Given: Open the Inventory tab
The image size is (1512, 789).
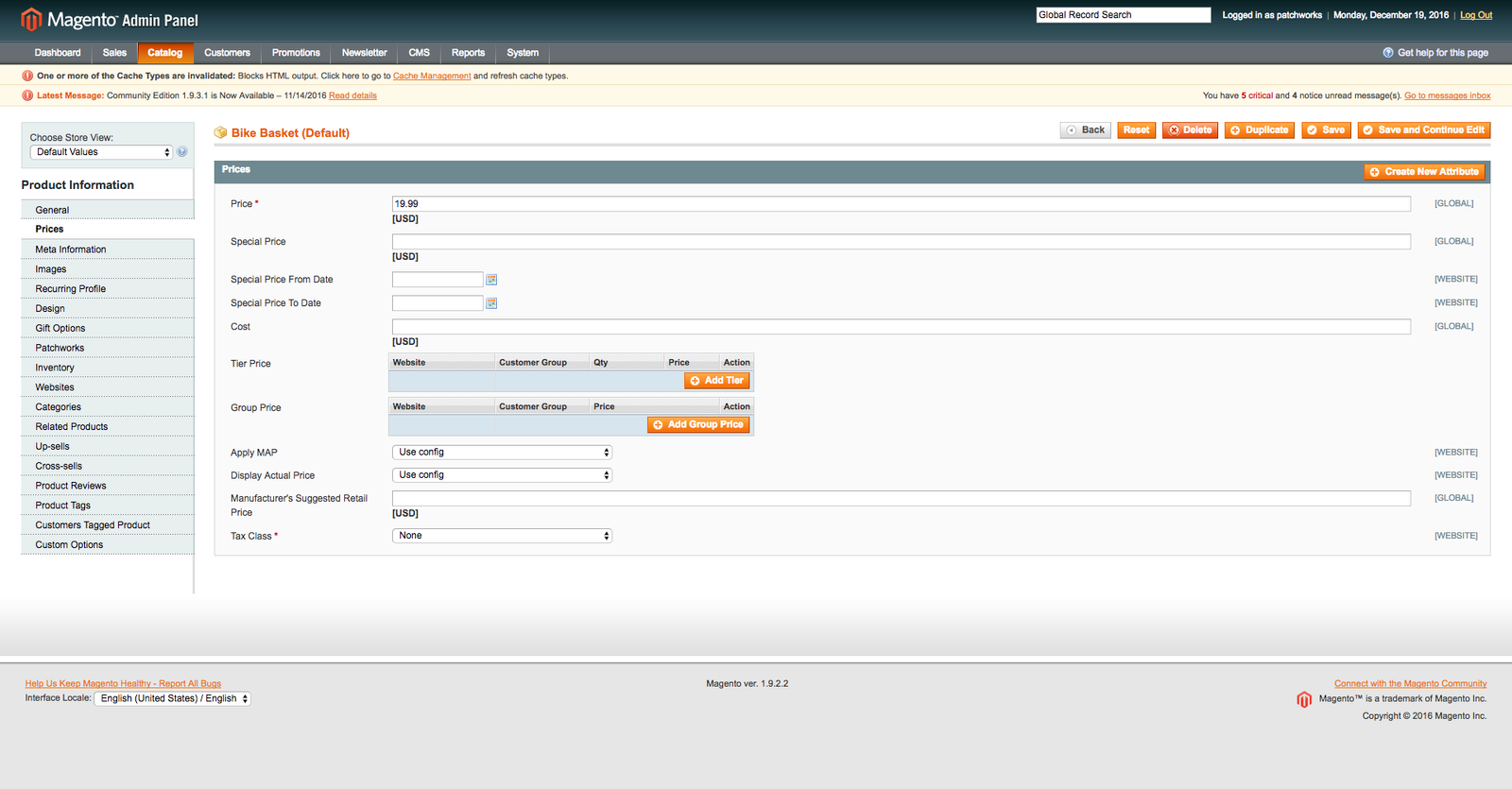Looking at the screenshot, I should 108,368.
